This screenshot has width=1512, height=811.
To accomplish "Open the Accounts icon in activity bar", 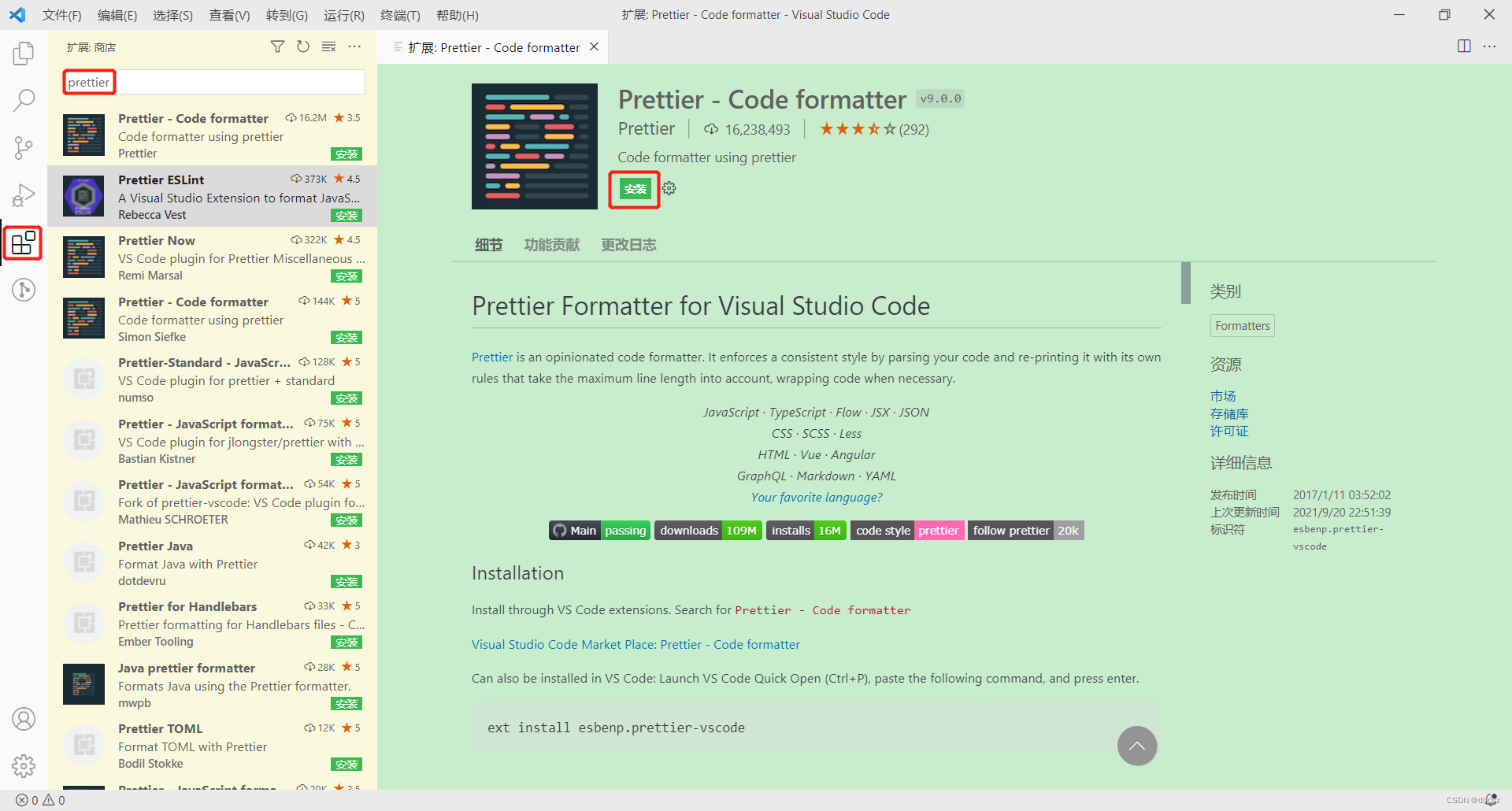I will (24, 719).
